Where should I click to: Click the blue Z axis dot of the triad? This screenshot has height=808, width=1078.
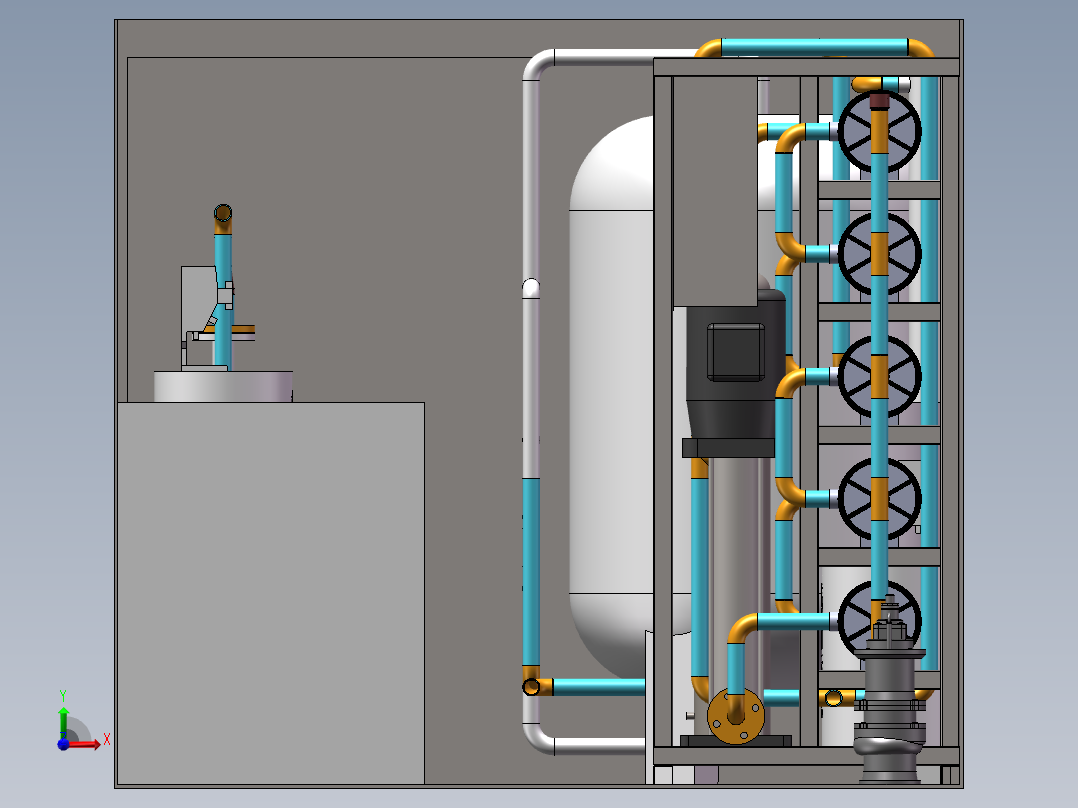63,744
